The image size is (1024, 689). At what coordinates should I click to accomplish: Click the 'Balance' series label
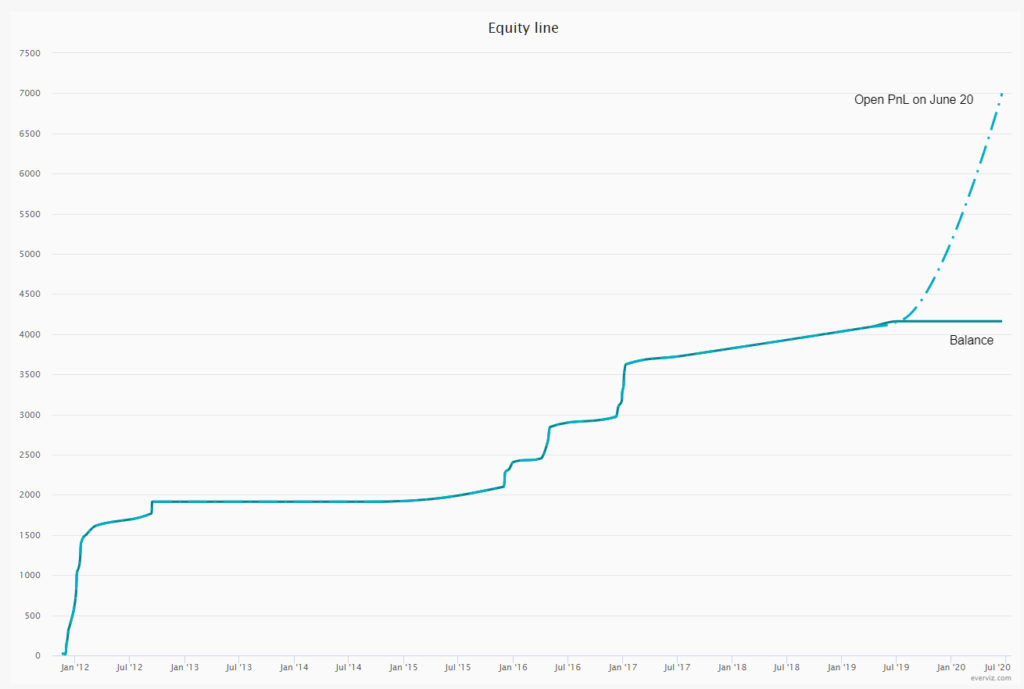(971, 340)
